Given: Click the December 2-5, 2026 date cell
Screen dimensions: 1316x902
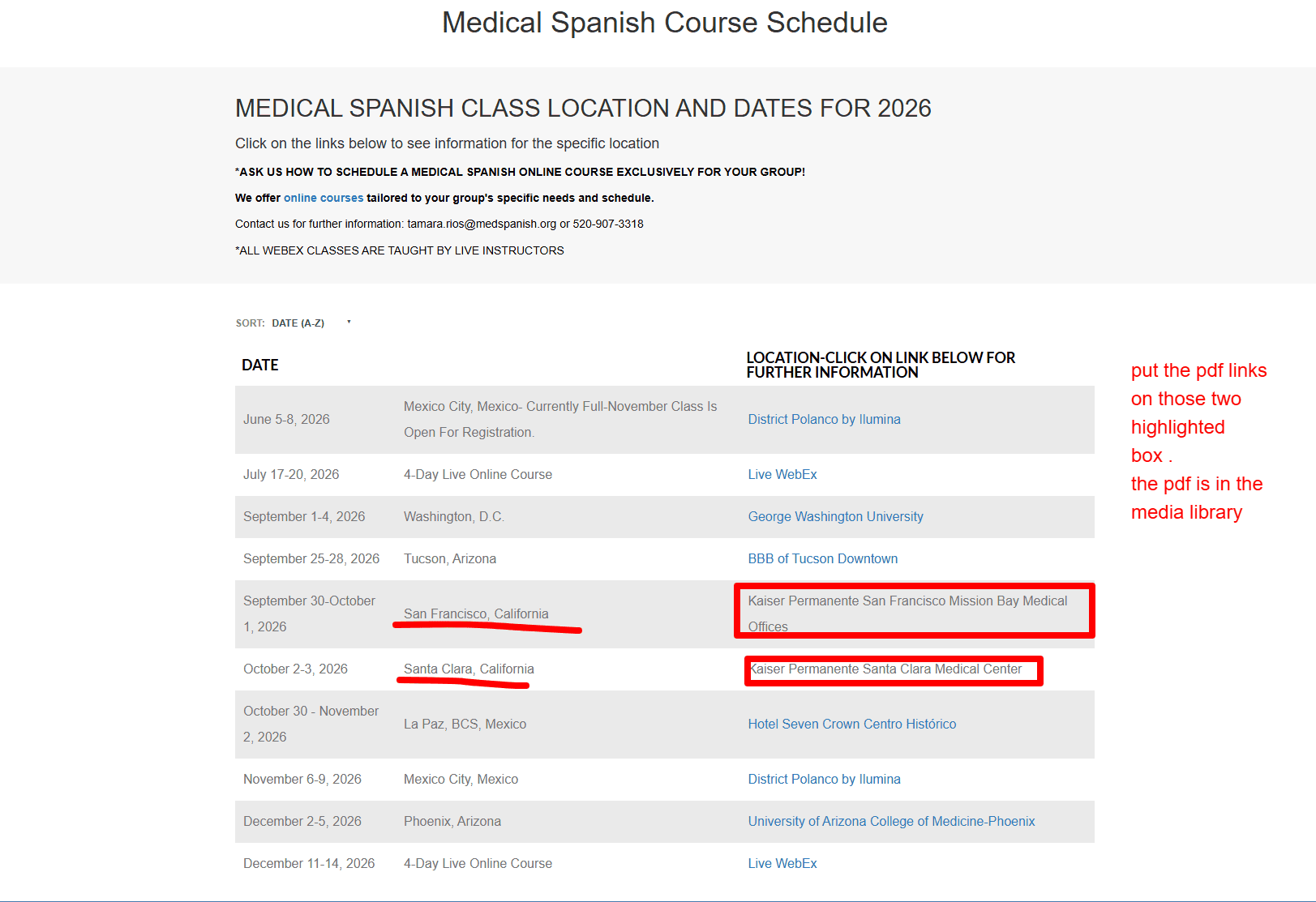Looking at the screenshot, I should 302,821.
